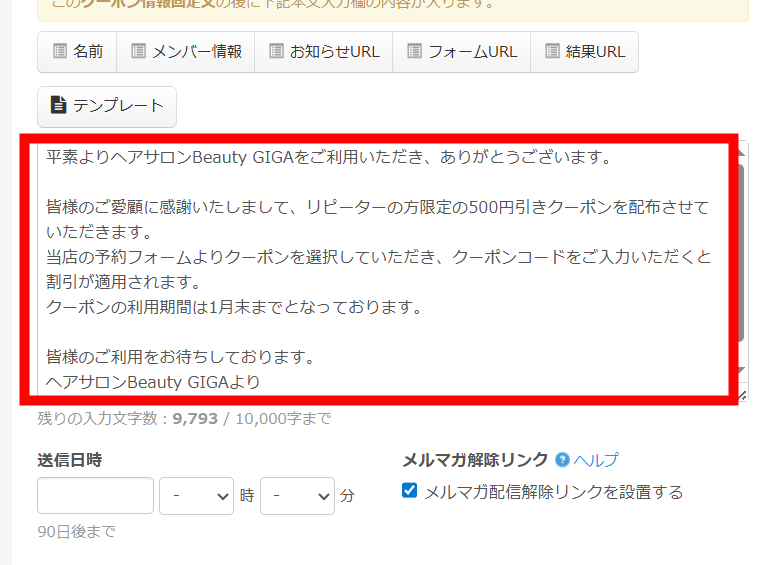Click the remaining characters count 9,793
776x565 pixels.
pyautogui.click(x=195, y=419)
